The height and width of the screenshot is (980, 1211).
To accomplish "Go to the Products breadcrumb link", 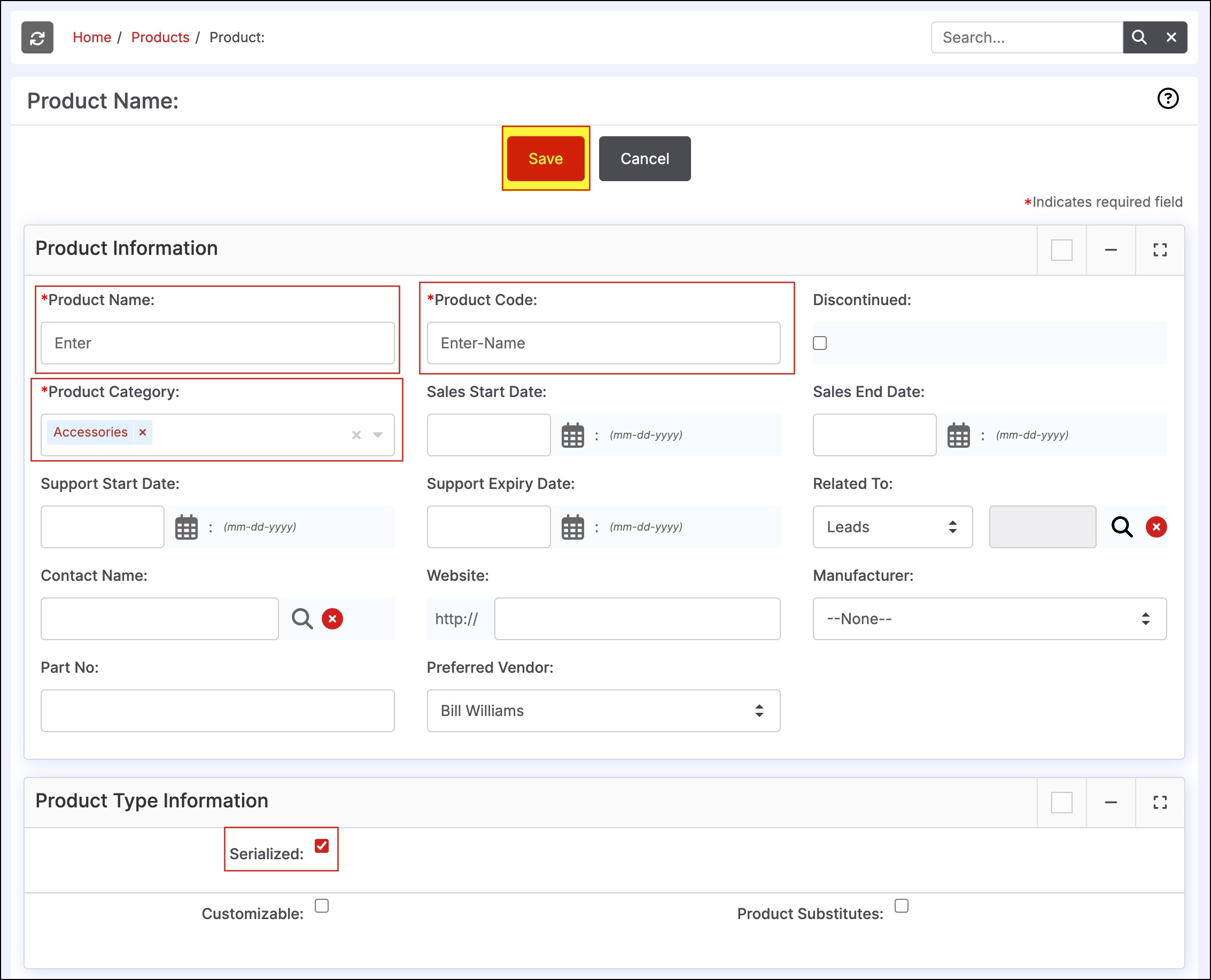I will point(160,37).
